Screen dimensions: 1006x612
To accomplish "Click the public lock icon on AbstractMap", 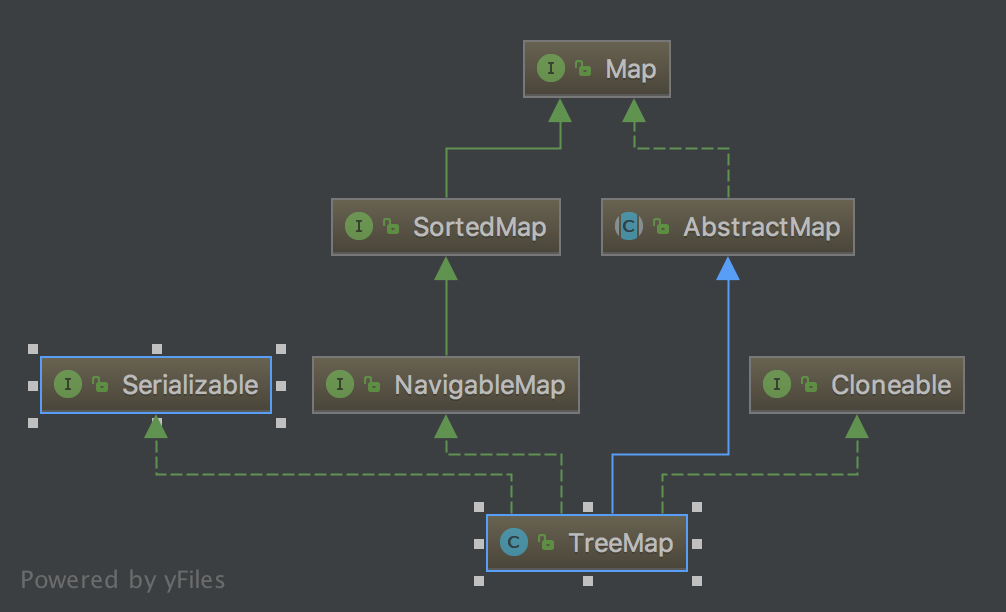I will tap(661, 227).
